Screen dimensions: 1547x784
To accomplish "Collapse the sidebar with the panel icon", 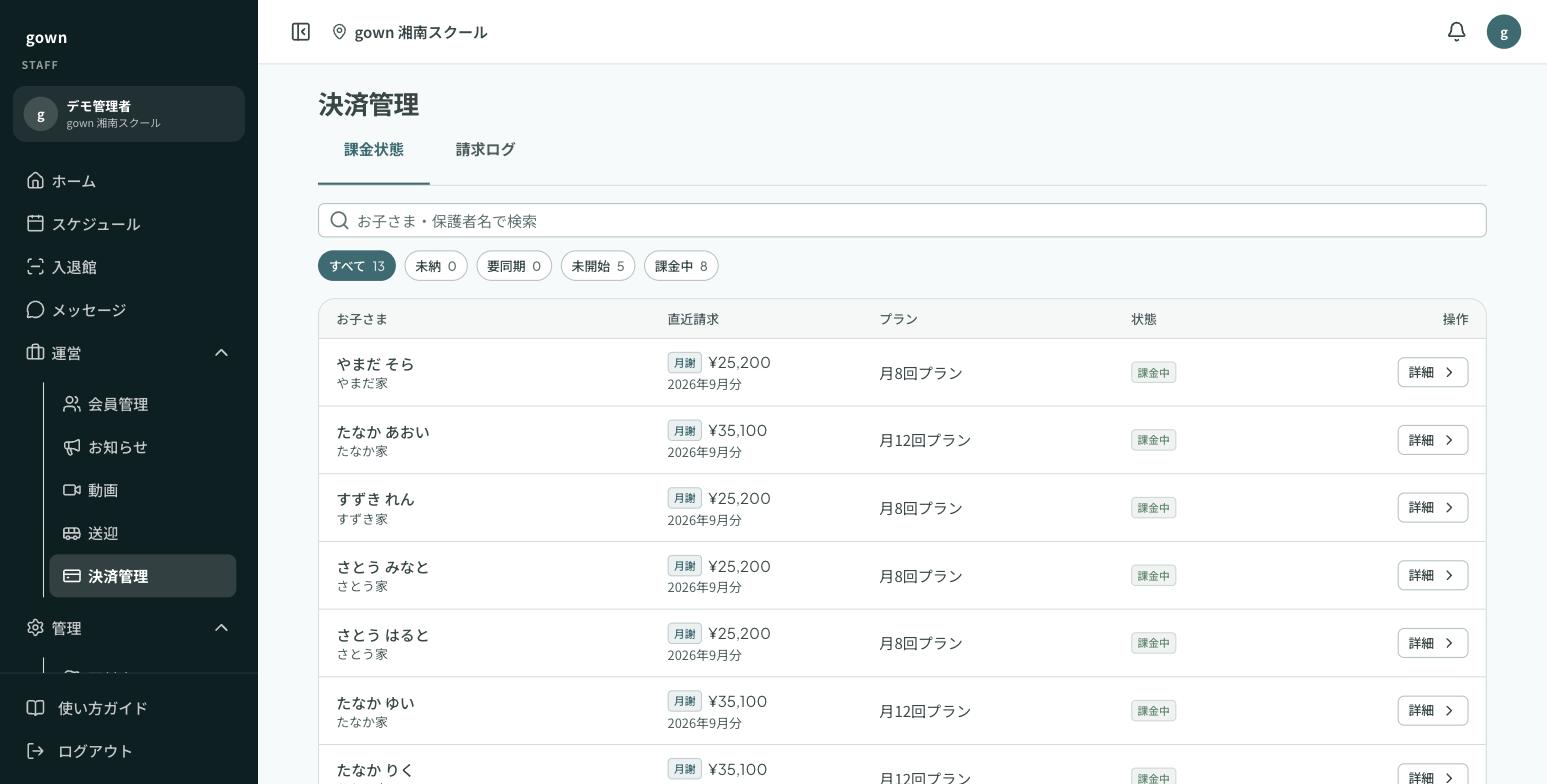I will coord(301,32).
